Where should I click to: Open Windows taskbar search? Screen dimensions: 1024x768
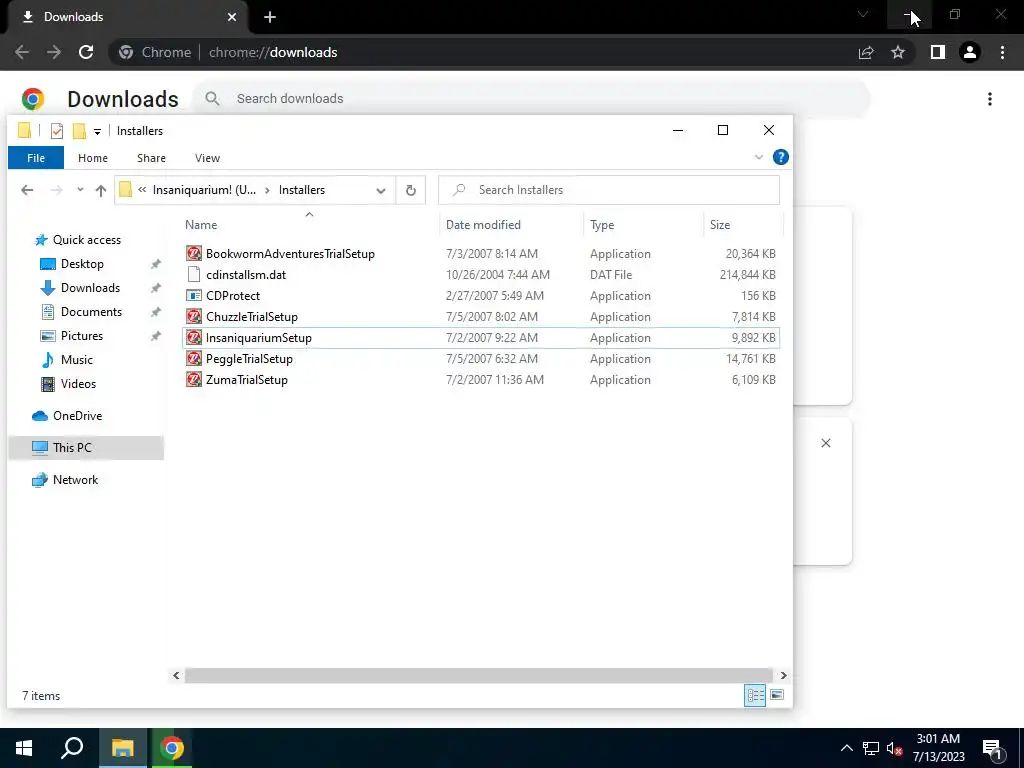click(x=72, y=748)
